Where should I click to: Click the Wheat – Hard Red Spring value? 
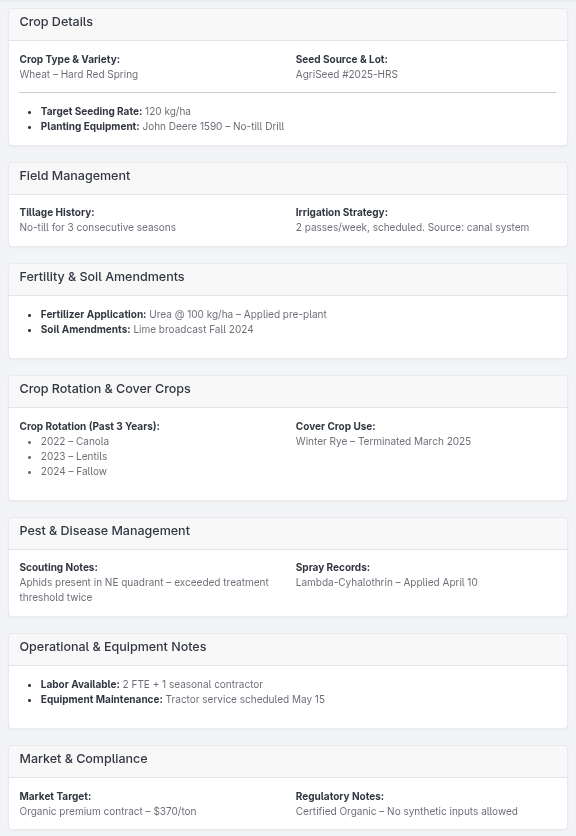pyautogui.click(x=79, y=74)
